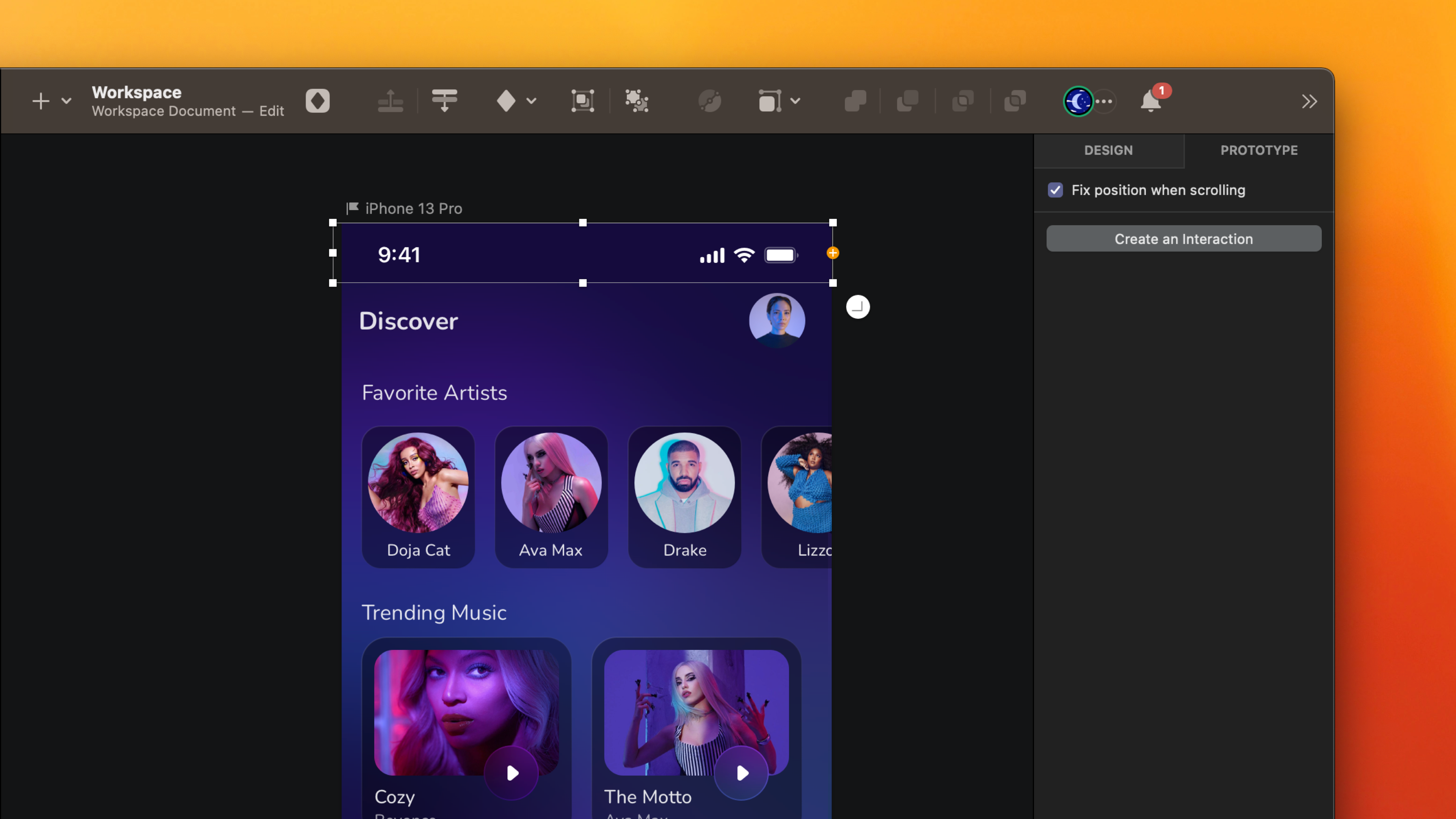Image resolution: width=1456 pixels, height=819 pixels.
Task: Click Create an Interaction button
Action: click(x=1183, y=238)
